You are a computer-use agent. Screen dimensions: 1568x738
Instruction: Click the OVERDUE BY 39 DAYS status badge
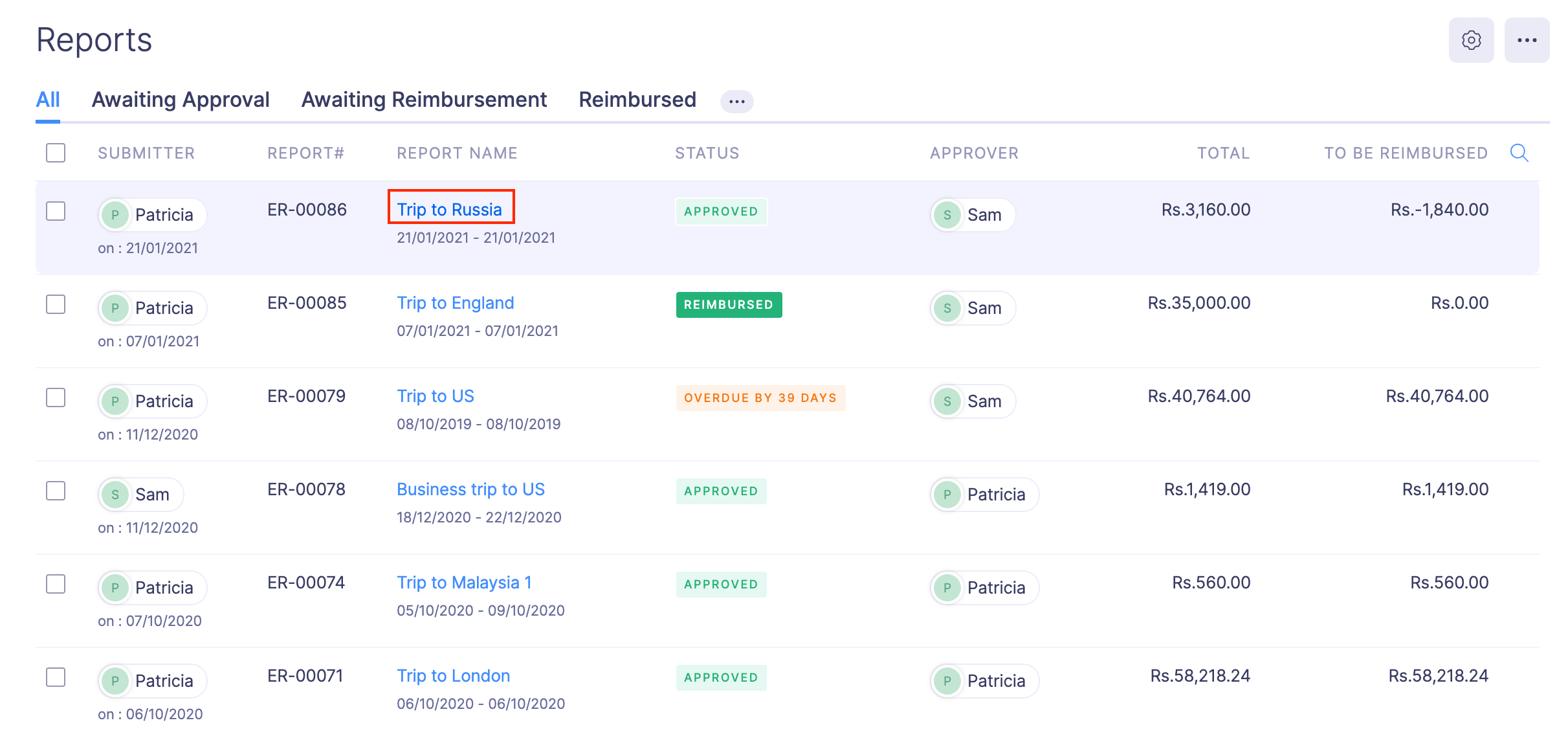click(x=760, y=397)
